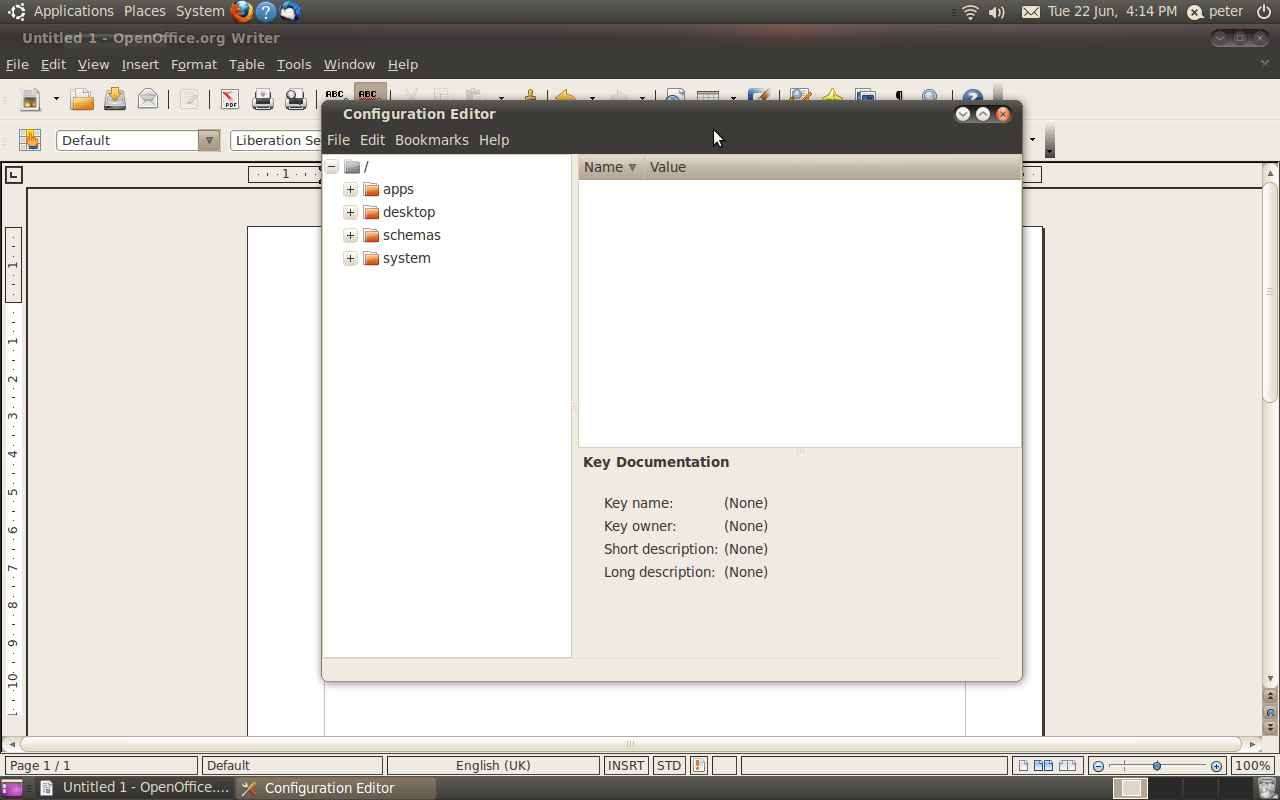
Task: Open the Writer Format menu
Action: tap(194, 64)
